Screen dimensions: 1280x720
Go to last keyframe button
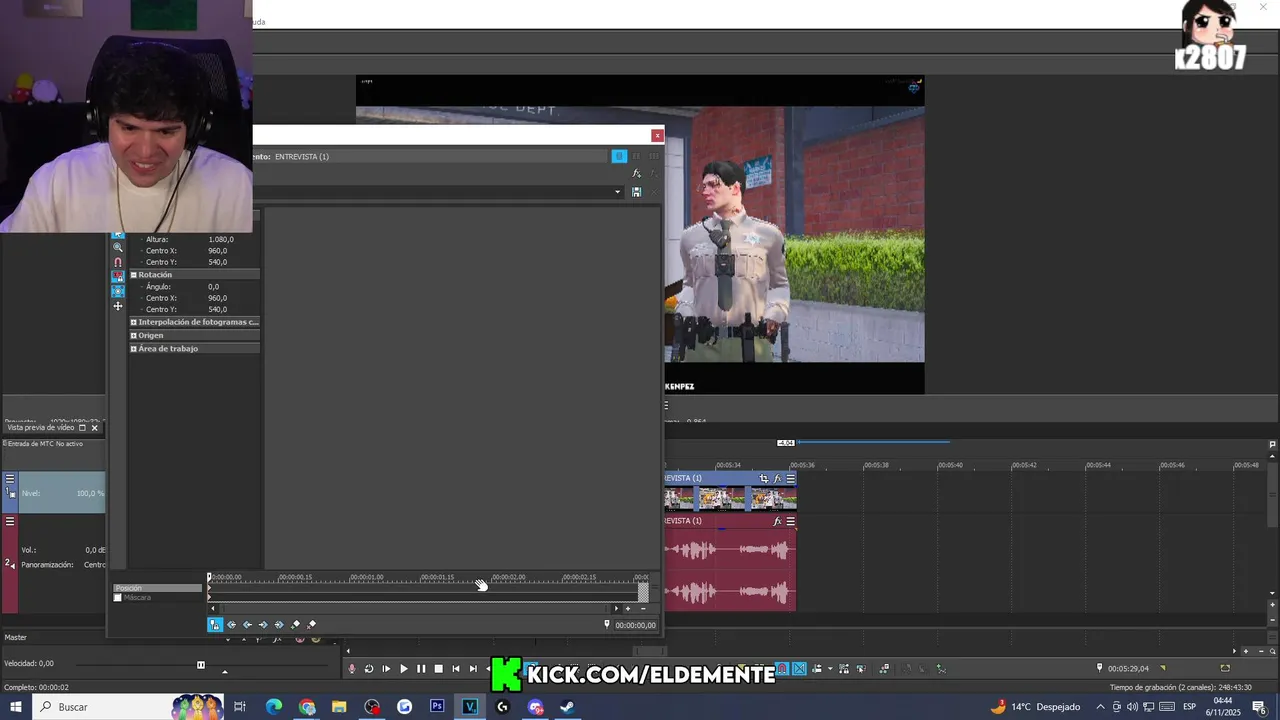tap(279, 625)
